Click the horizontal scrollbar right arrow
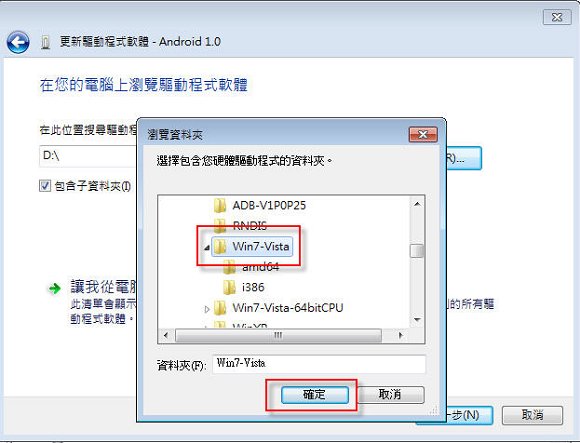 coord(401,336)
